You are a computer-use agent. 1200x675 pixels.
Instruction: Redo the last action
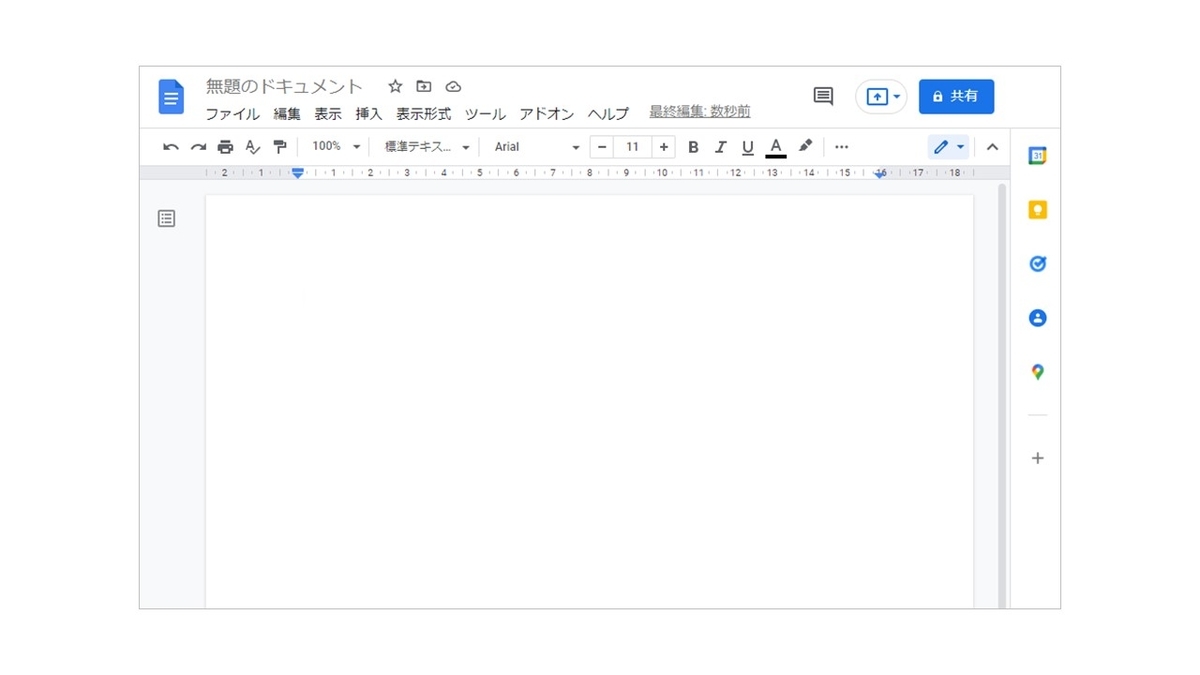click(198, 147)
